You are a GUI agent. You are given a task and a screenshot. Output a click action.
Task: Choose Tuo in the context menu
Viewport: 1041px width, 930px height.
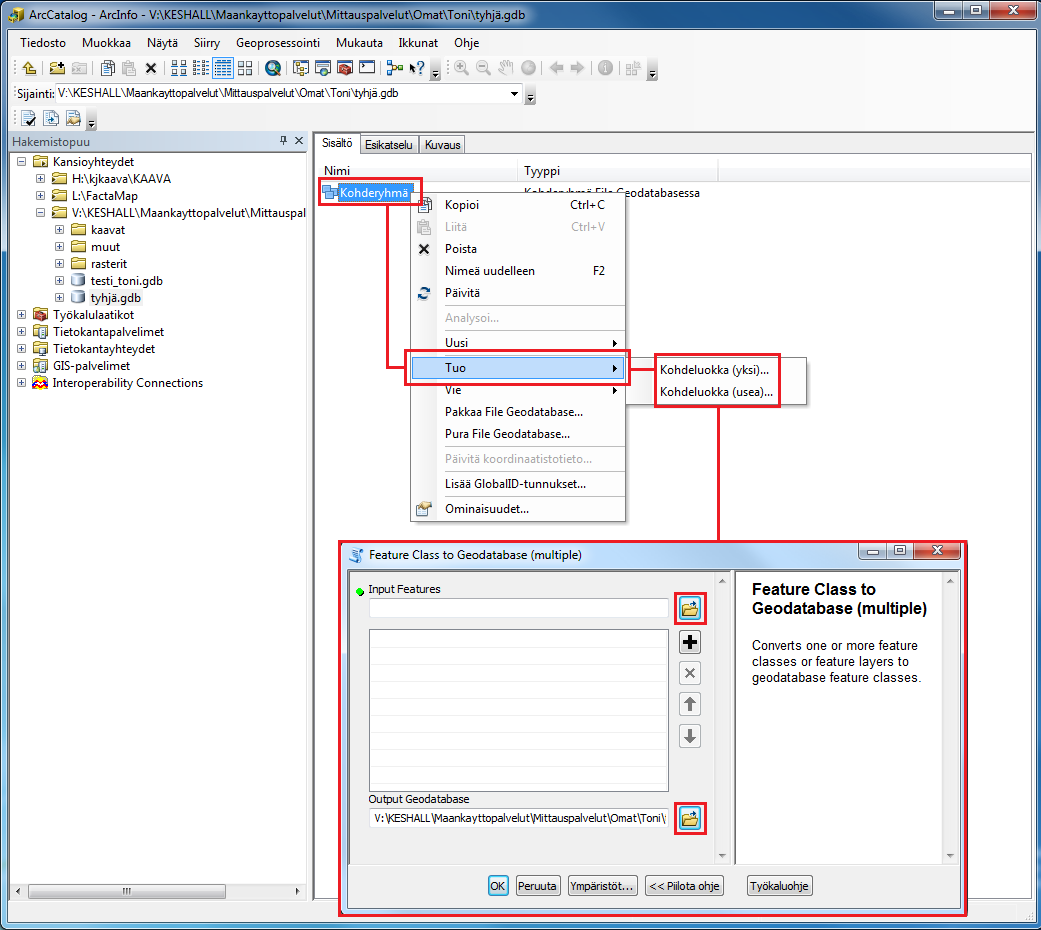click(x=518, y=368)
